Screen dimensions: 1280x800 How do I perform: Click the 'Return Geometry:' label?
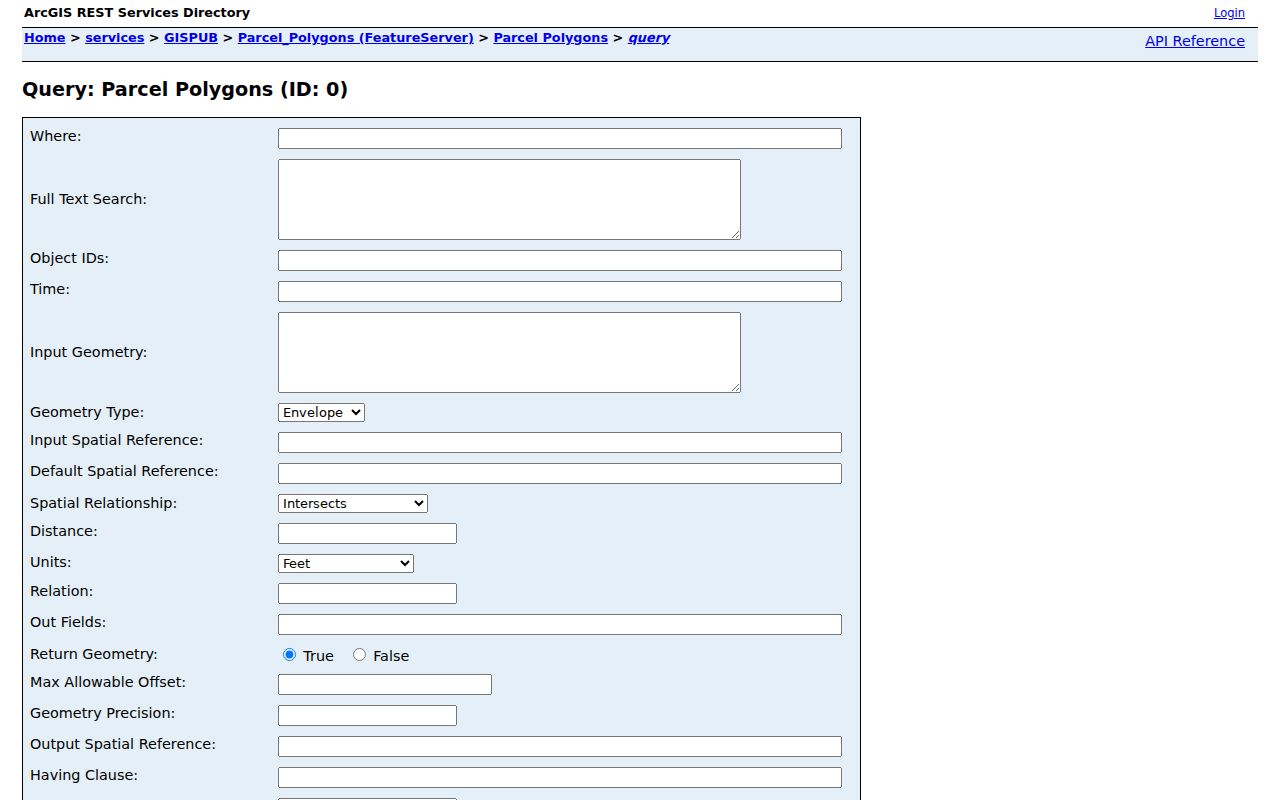coord(94,654)
